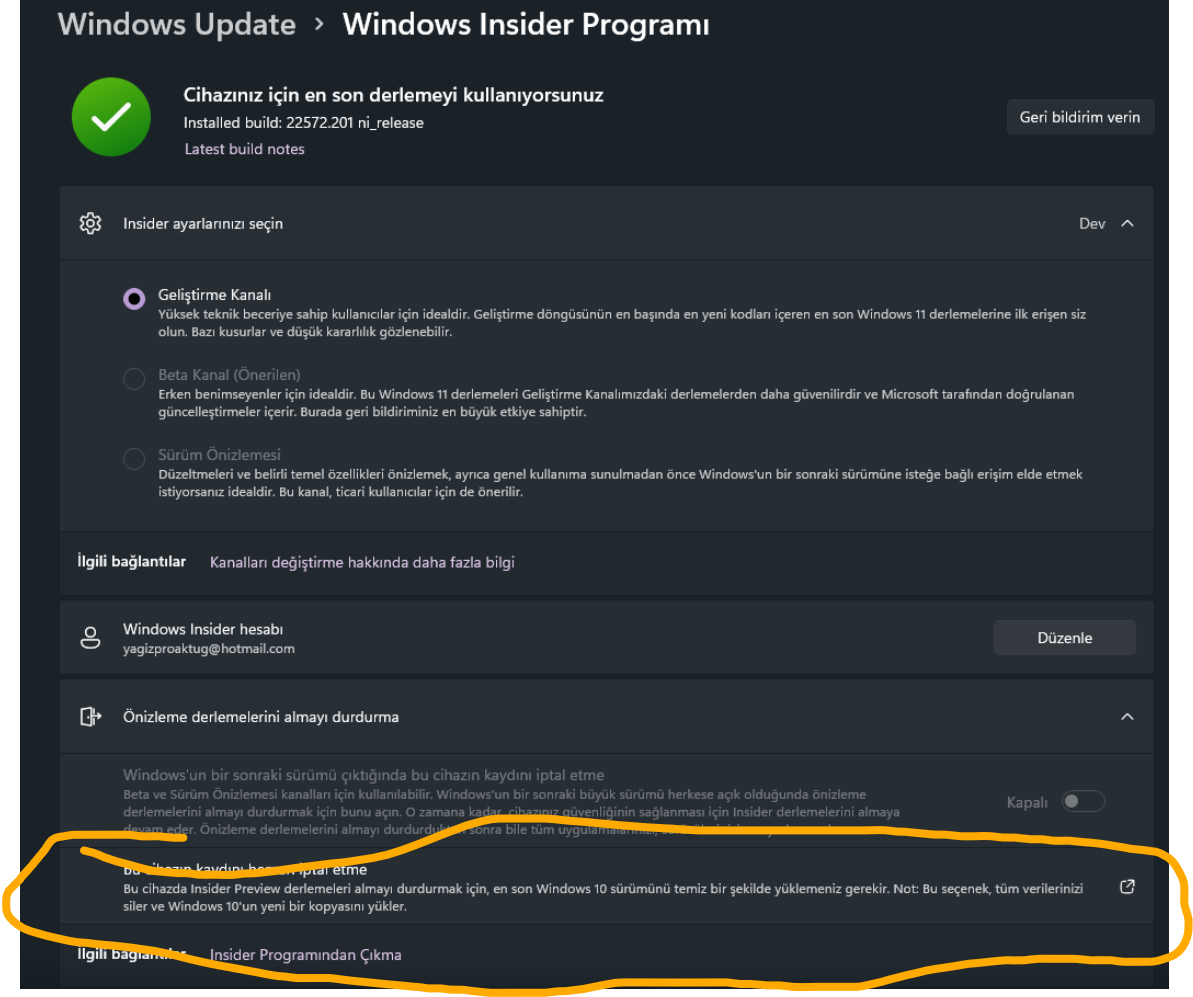Go back to Windows Update breadcrumb

177,24
